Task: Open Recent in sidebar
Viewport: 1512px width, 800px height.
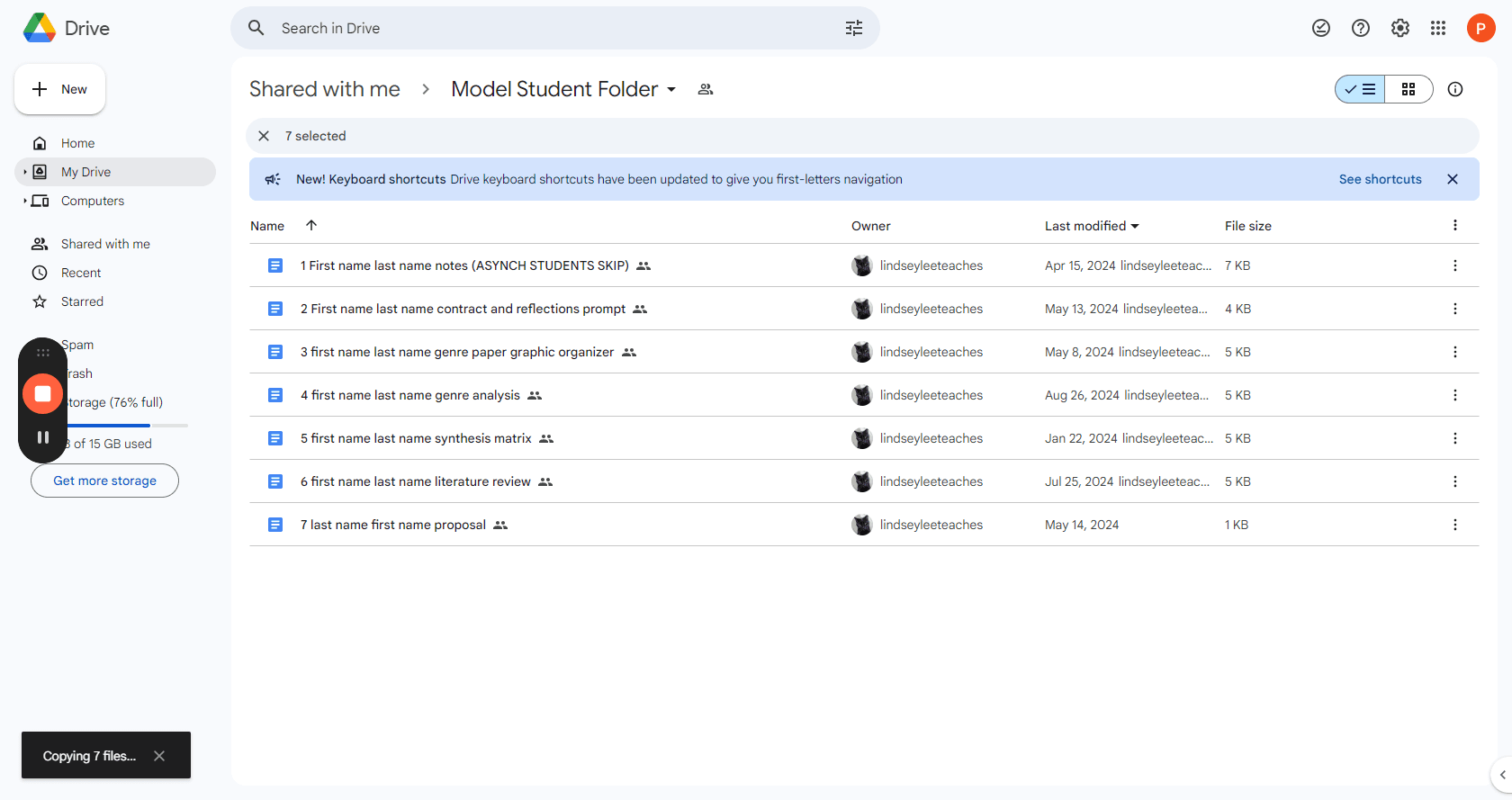Action: click(x=115, y=273)
